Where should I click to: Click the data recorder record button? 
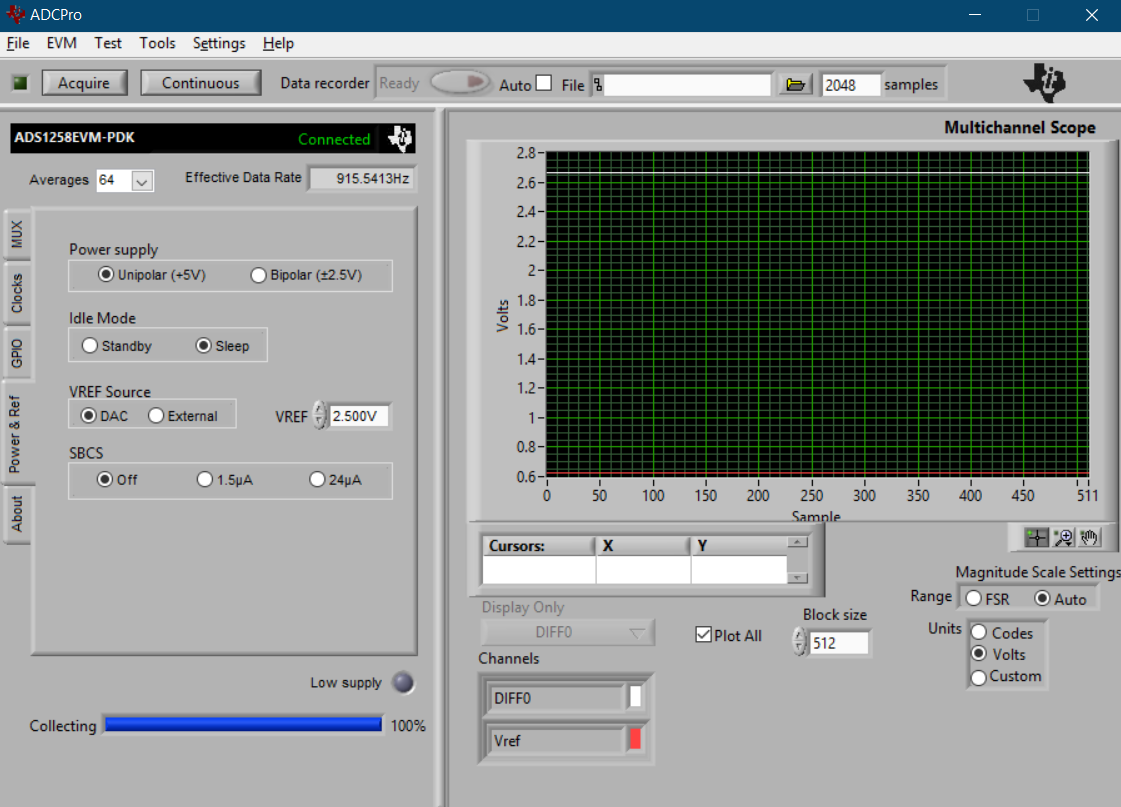click(x=461, y=83)
